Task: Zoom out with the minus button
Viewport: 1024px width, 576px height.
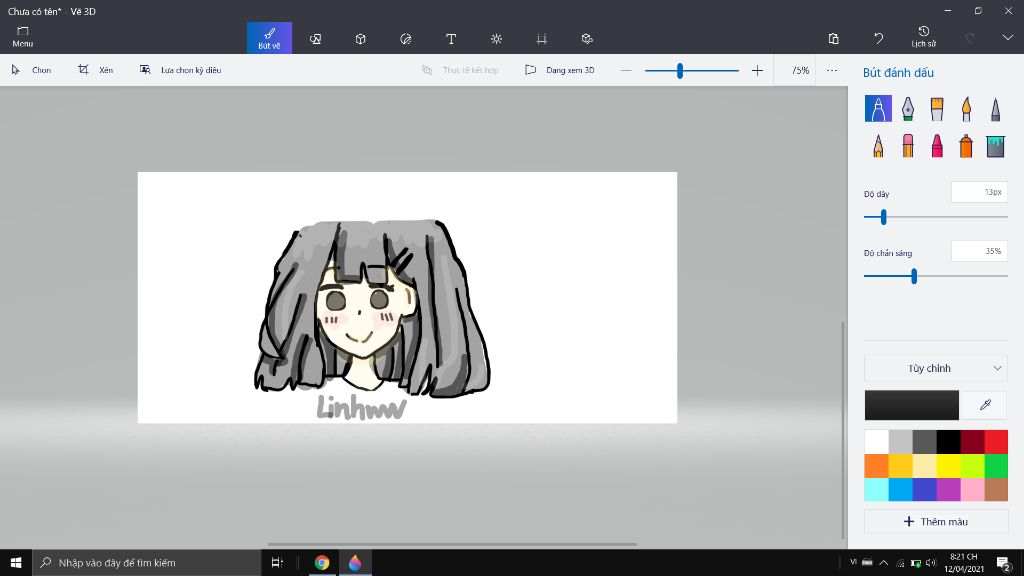Action: pyautogui.click(x=626, y=70)
